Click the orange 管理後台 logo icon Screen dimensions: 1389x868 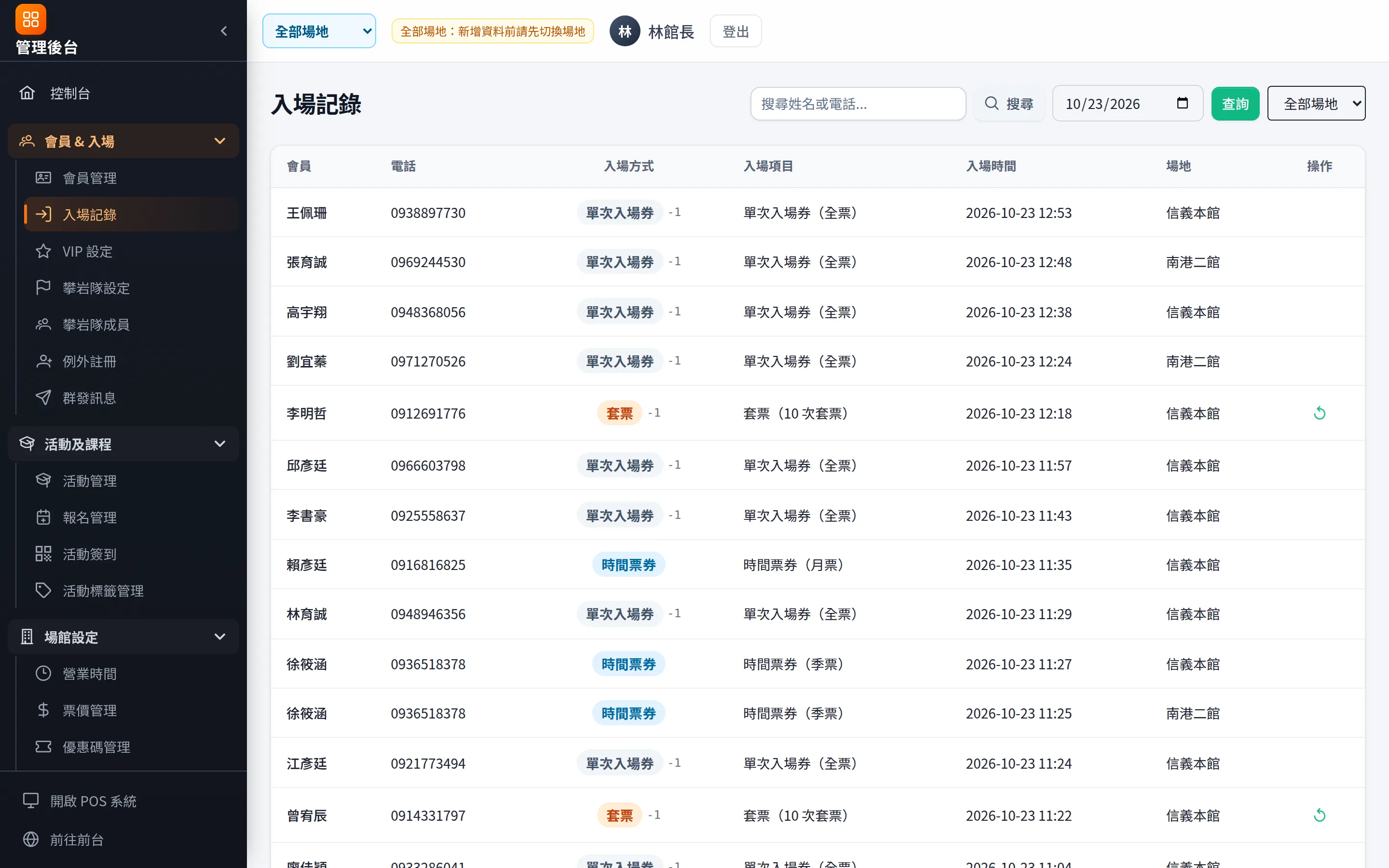tap(30, 19)
